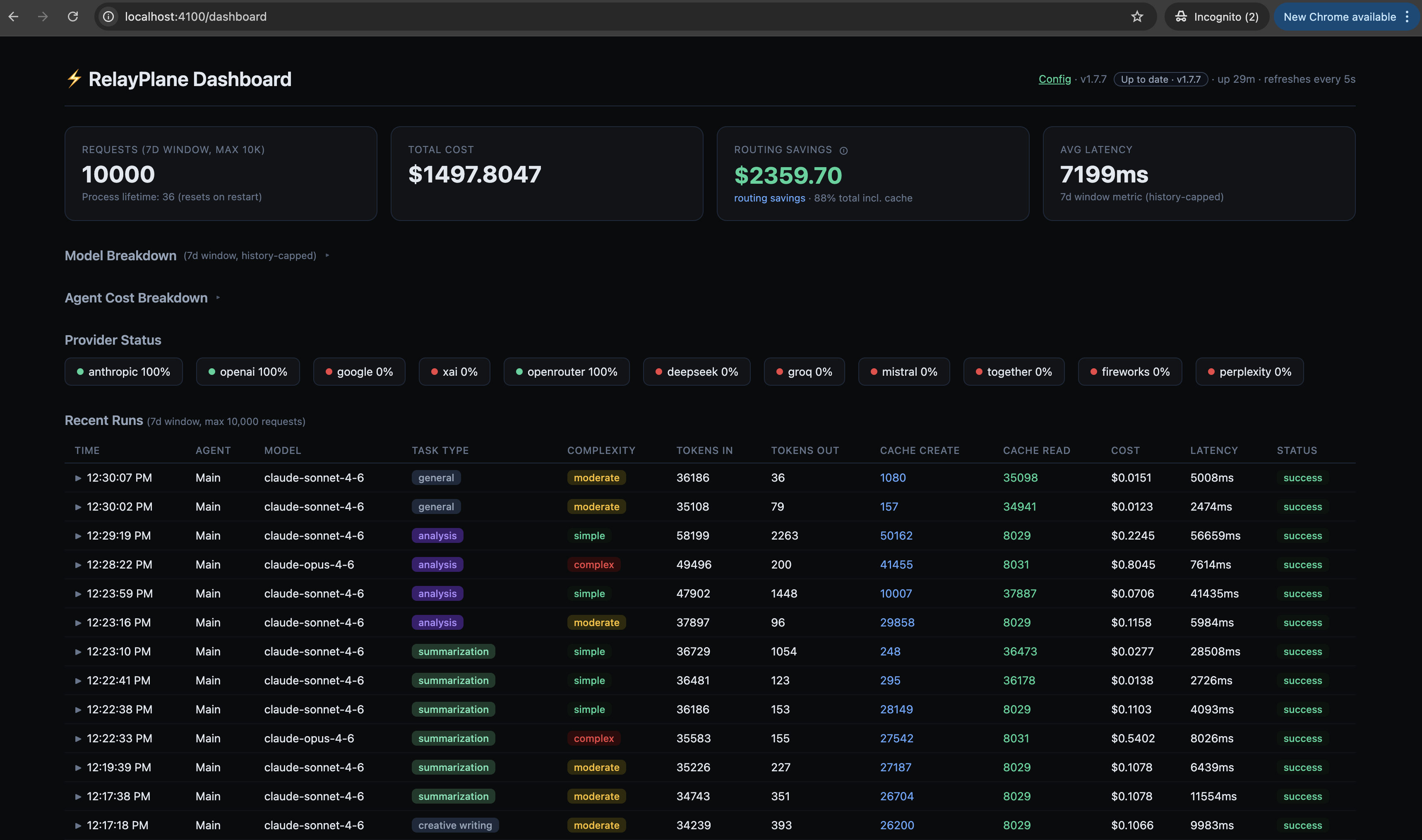Expand the 12:30:07 PM run row
Screen dimensions: 1422x840
click(x=78, y=478)
